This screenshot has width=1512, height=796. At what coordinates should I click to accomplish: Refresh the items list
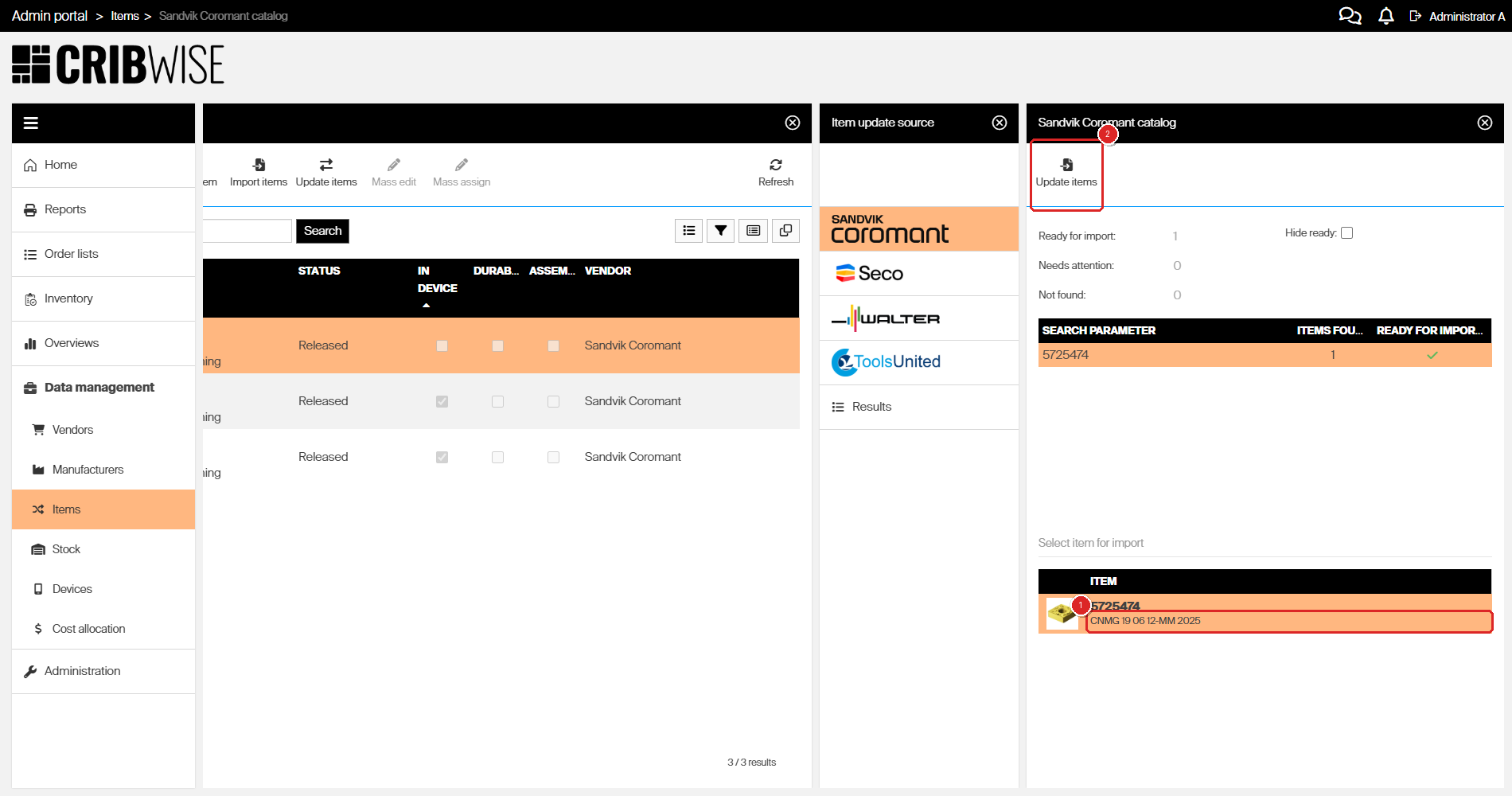pos(776,172)
